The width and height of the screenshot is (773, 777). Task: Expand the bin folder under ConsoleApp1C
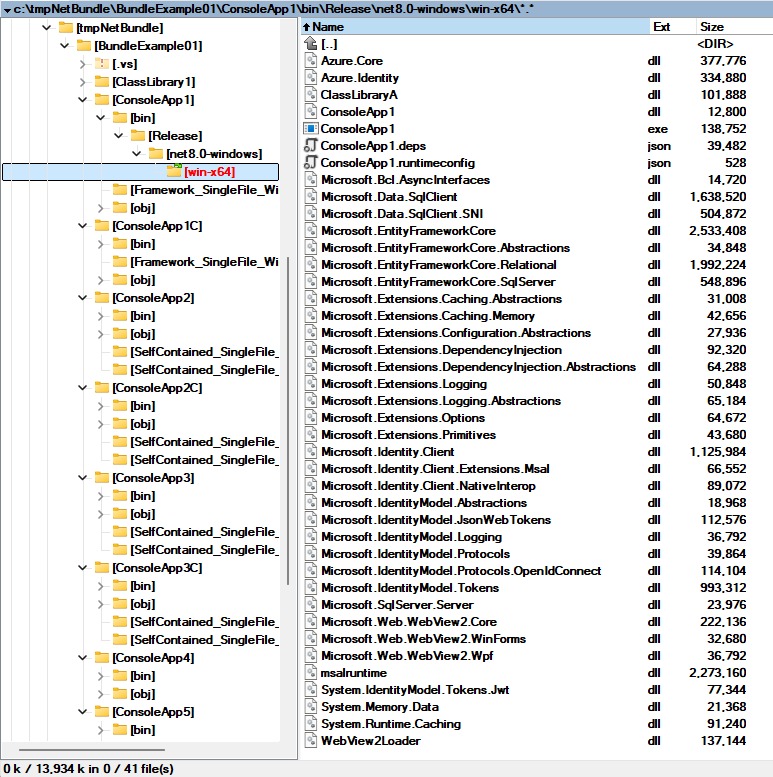(101, 244)
